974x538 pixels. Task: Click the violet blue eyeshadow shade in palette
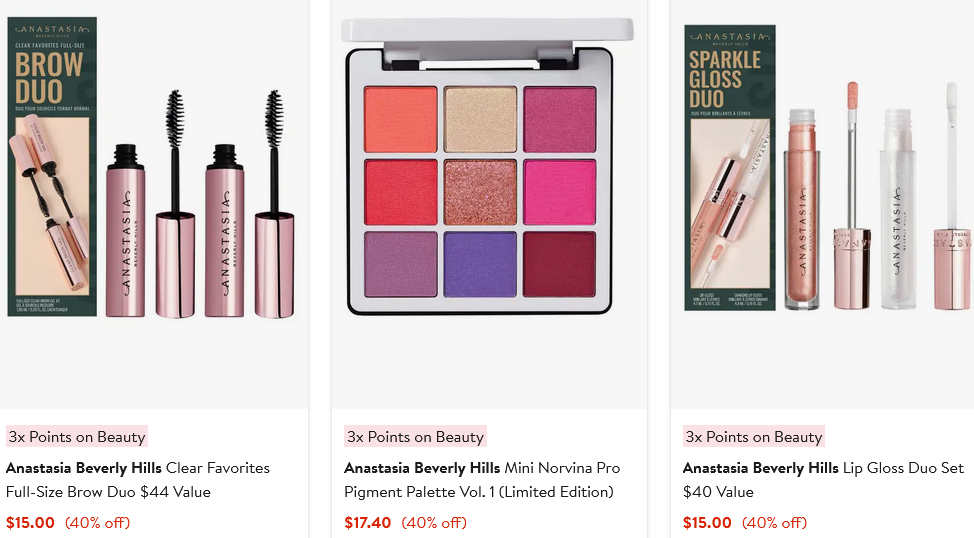[480, 264]
